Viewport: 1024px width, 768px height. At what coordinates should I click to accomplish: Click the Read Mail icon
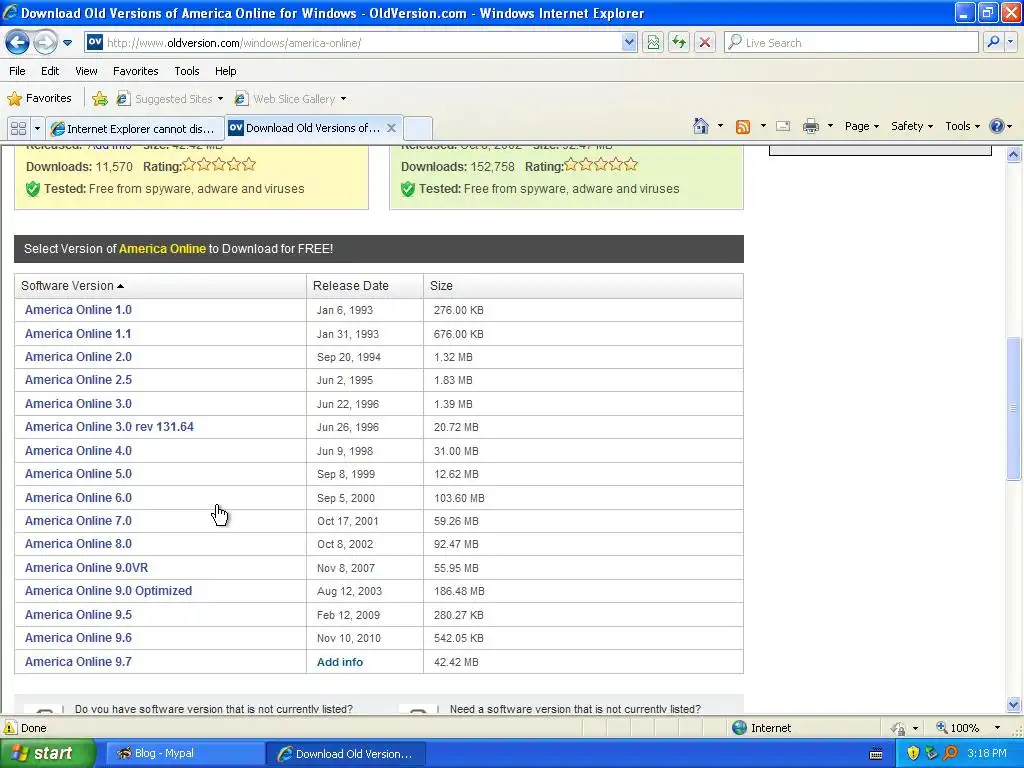tap(783, 126)
